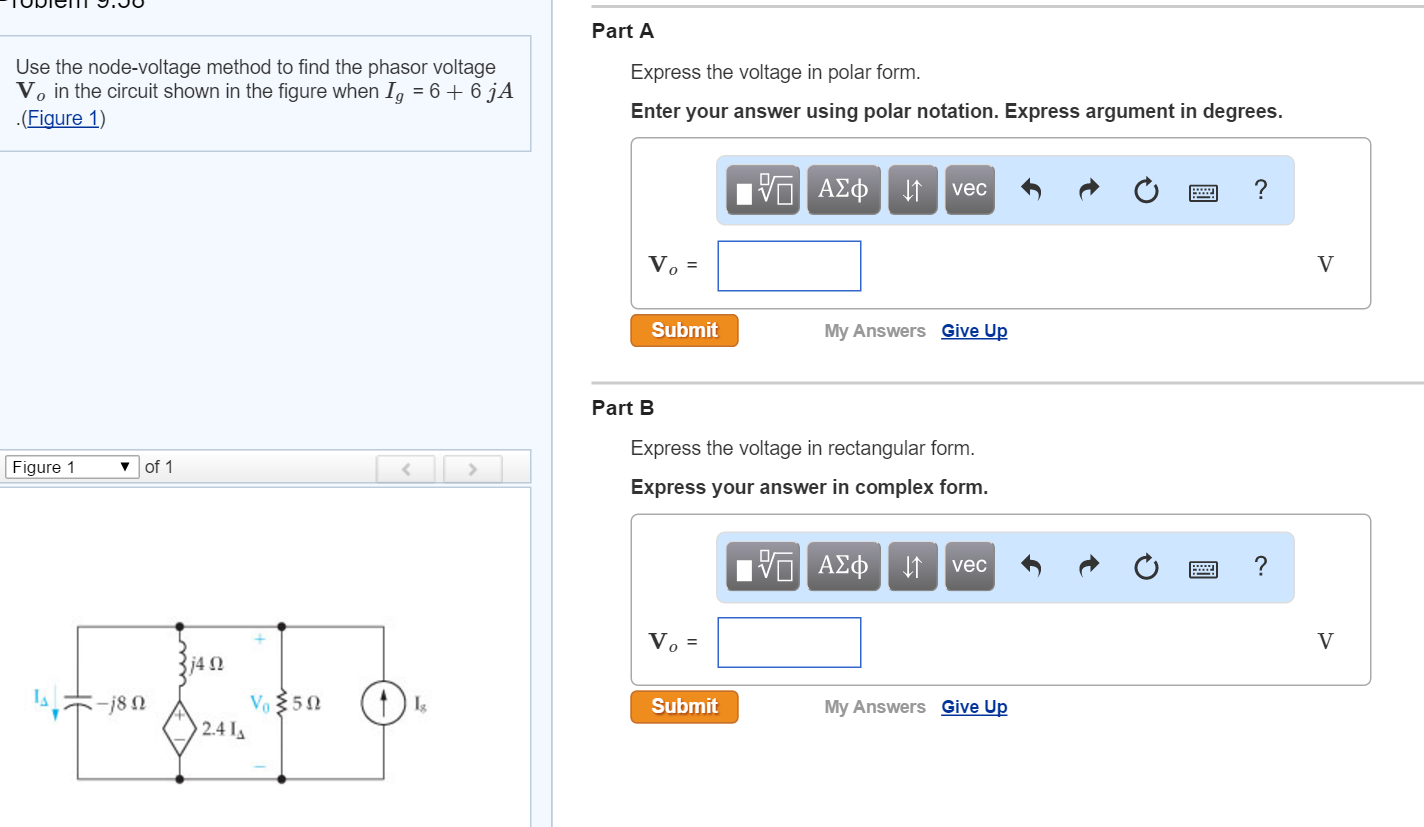Redo the last action in Part A editor
Viewport: 1424px width, 827px height.
pos(1088,189)
